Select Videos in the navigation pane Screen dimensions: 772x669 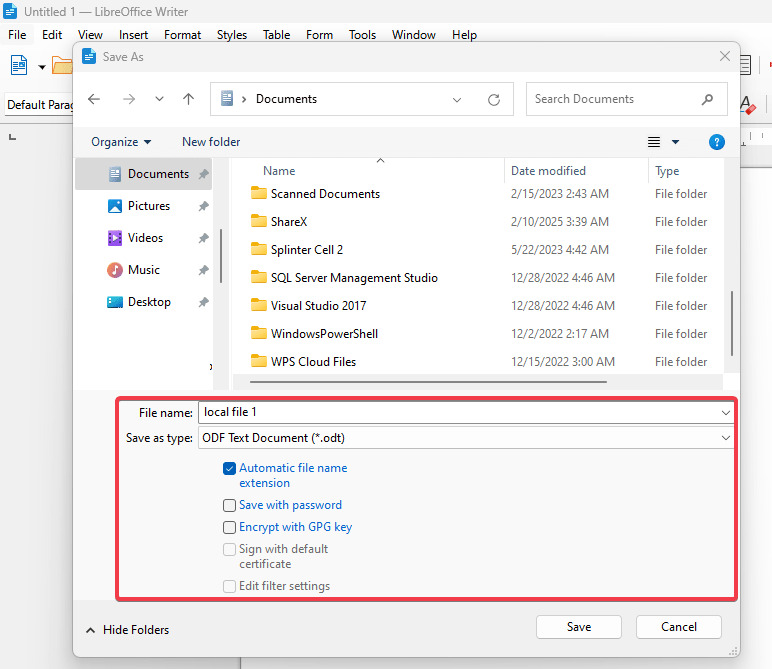pyautogui.click(x=145, y=238)
